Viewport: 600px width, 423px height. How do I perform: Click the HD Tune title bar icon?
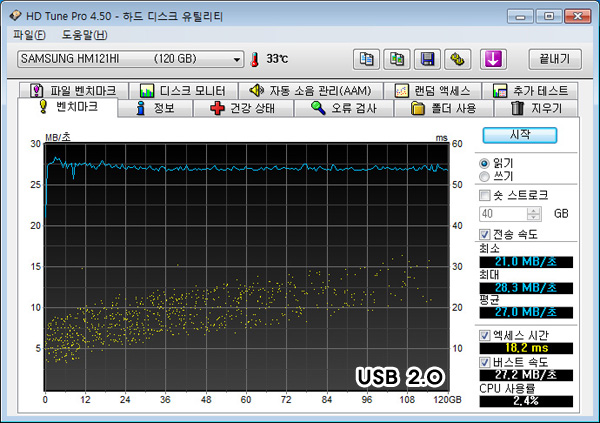pos(15,16)
